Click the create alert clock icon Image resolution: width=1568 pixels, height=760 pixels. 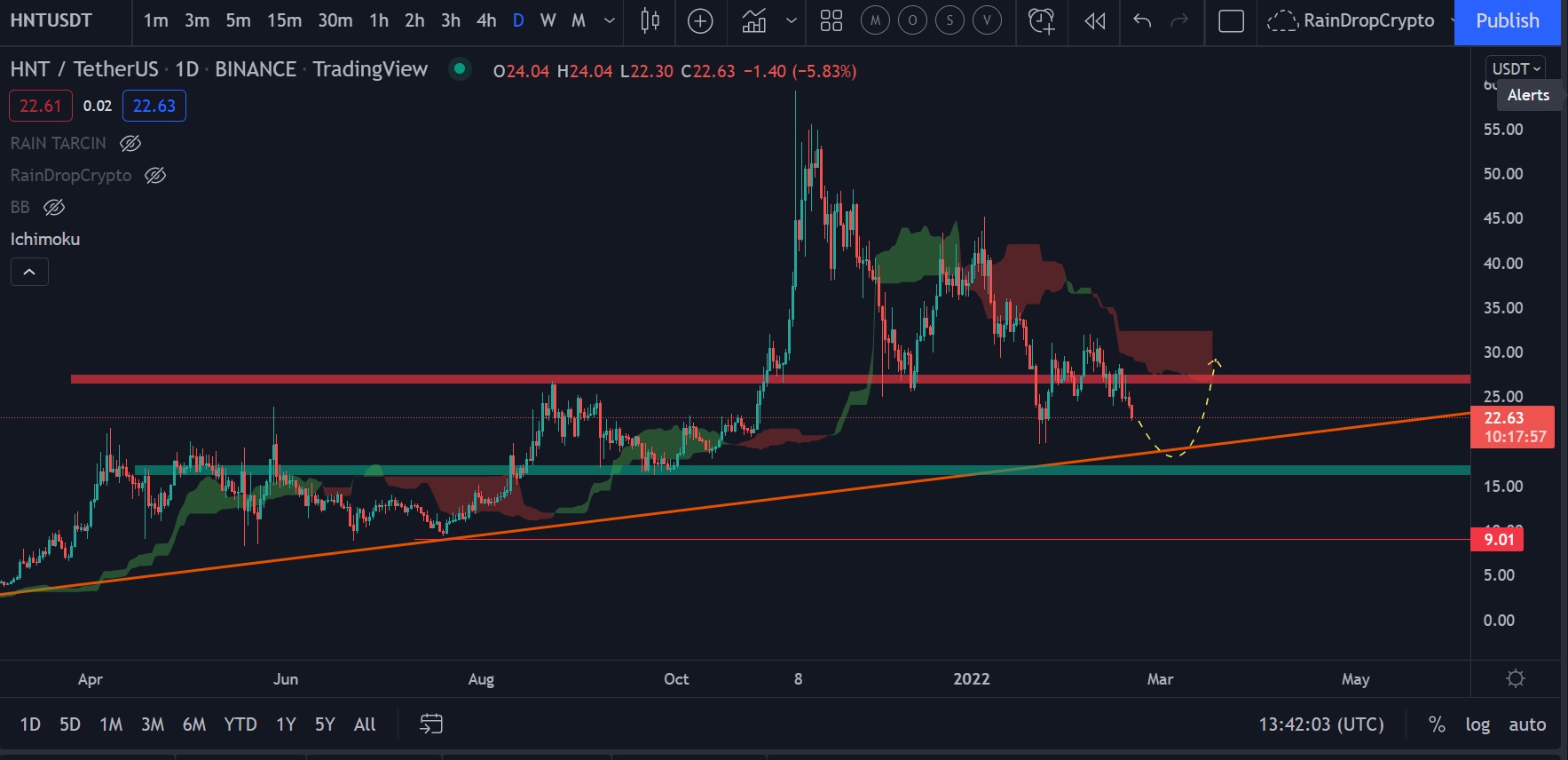pos(1041,20)
